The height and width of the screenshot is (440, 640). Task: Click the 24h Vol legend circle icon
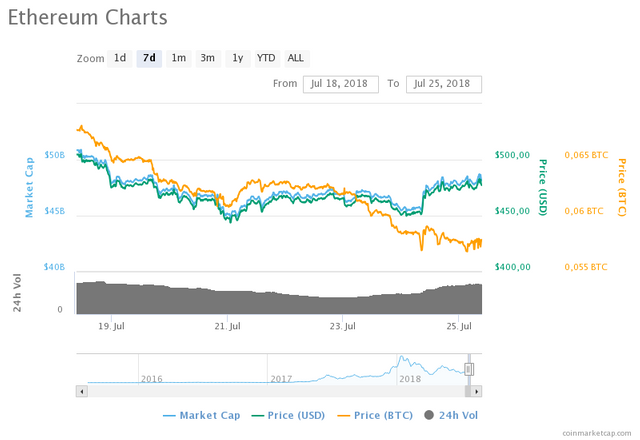point(430,415)
